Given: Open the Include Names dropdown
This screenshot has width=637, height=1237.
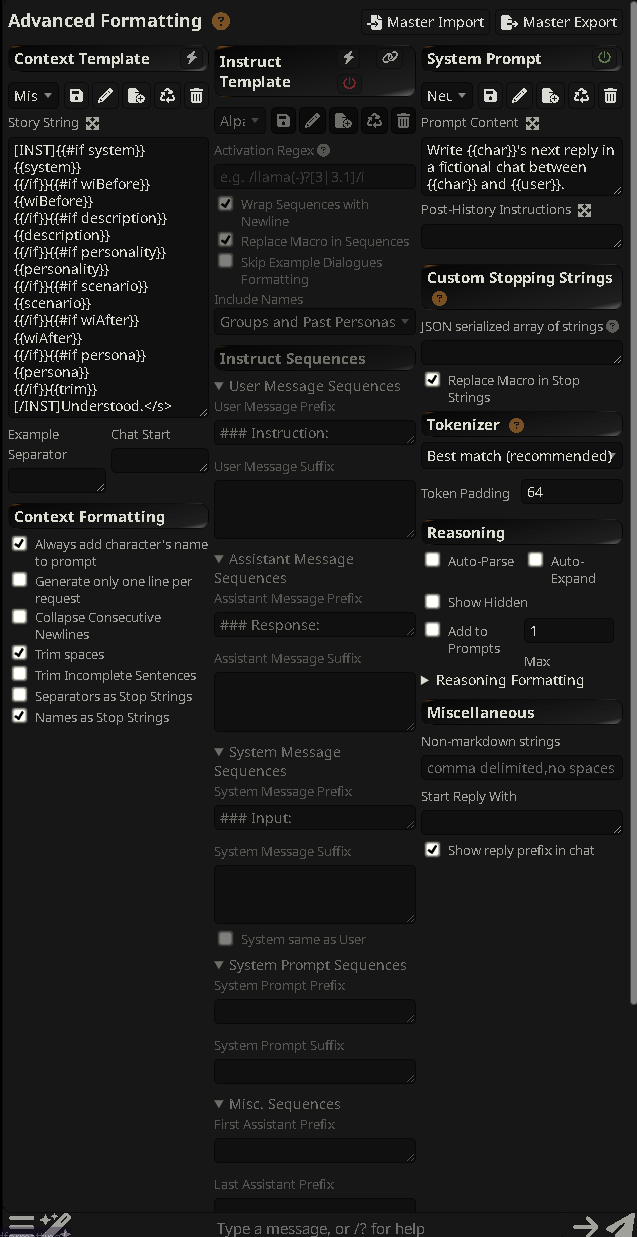Looking at the screenshot, I should [315, 322].
